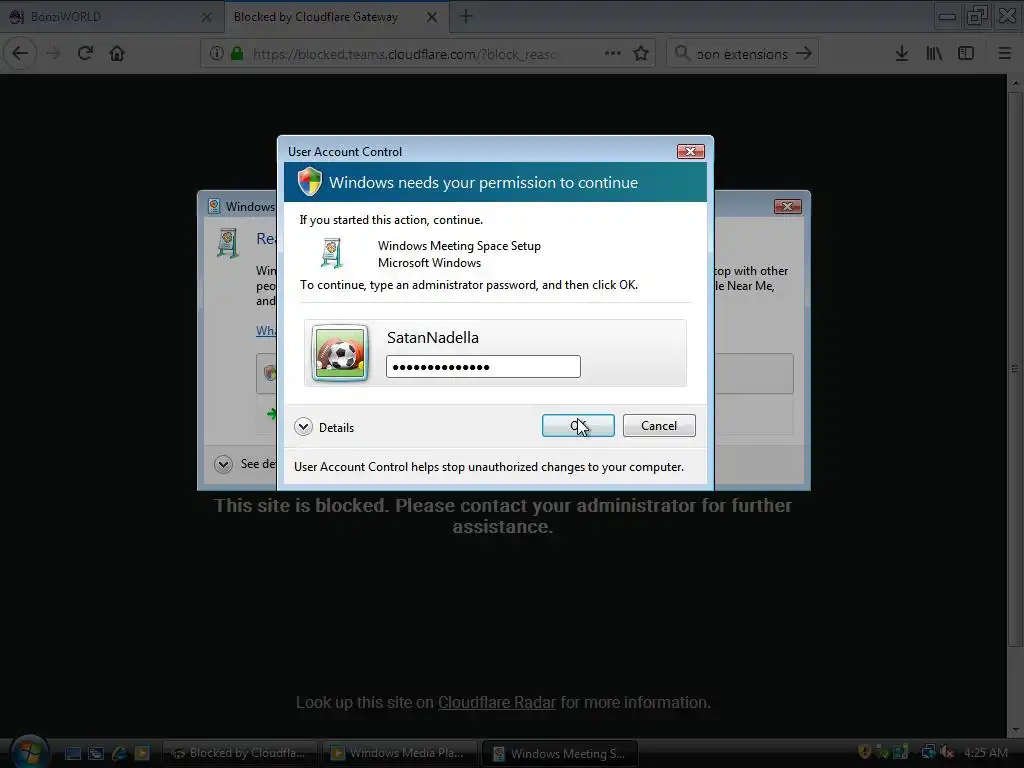This screenshot has height=768, width=1024.
Task: Click Cancel in the User Account Control dialog
Action: 659,426
